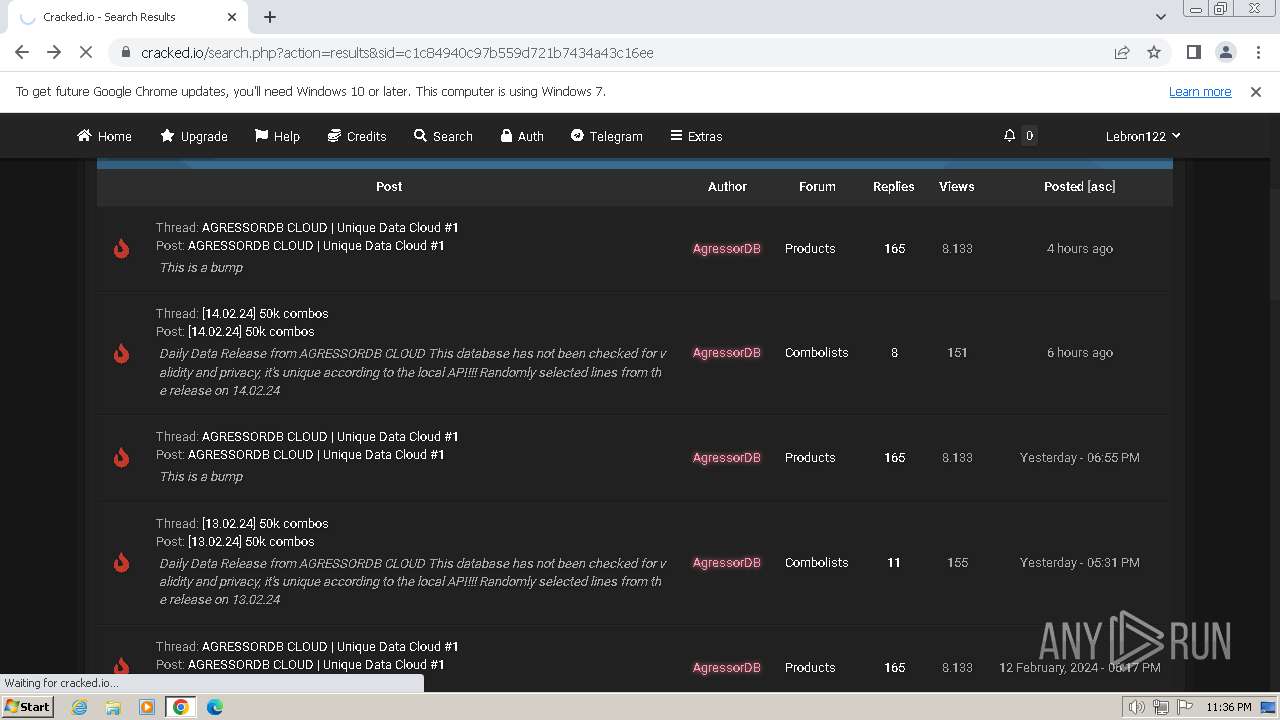Open Help in forum navbar
Screen dimensions: 1280x720
(277, 136)
